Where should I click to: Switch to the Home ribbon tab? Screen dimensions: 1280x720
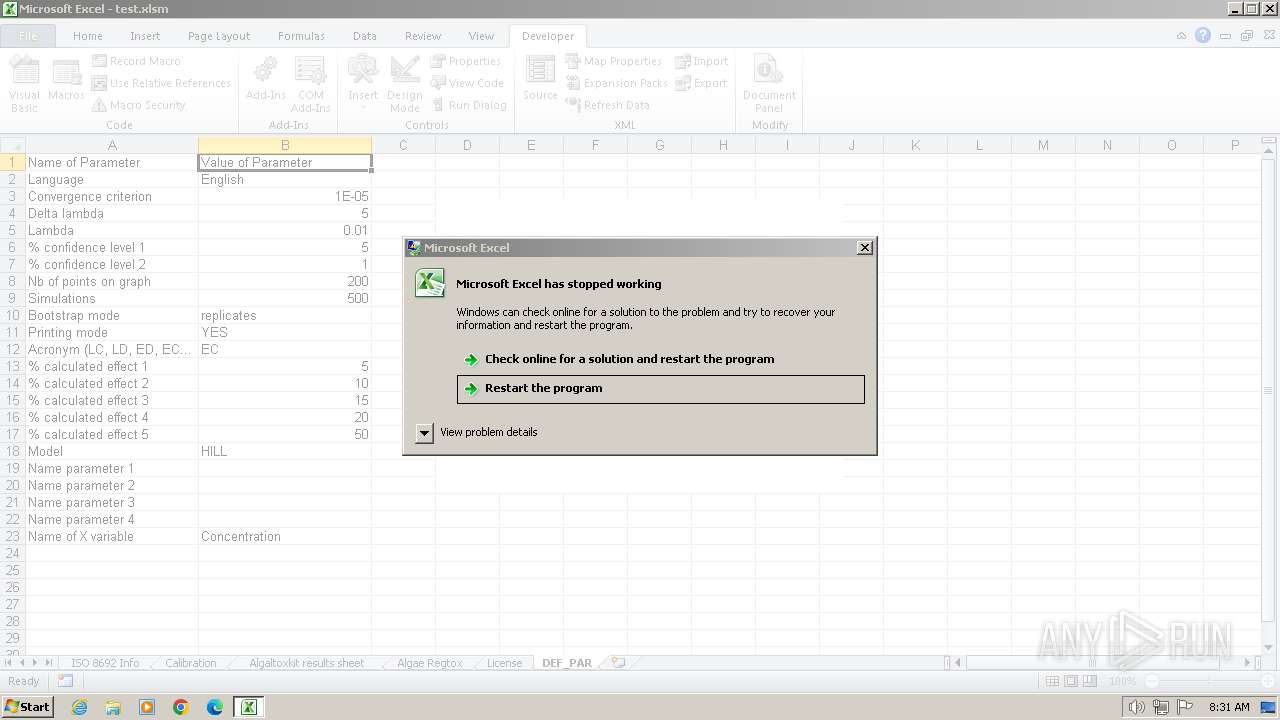click(87, 35)
